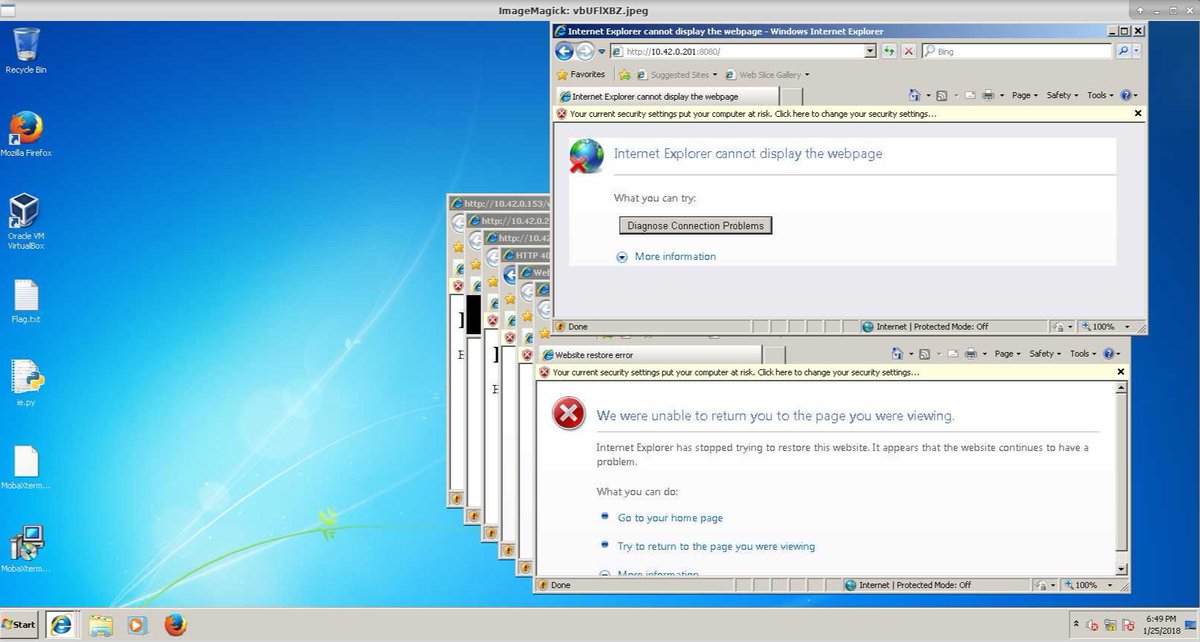Image resolution: width=1200 pixels, height=642 pixels.
Task: Select Flag.txt file on desktop
Action: (26, 303)
